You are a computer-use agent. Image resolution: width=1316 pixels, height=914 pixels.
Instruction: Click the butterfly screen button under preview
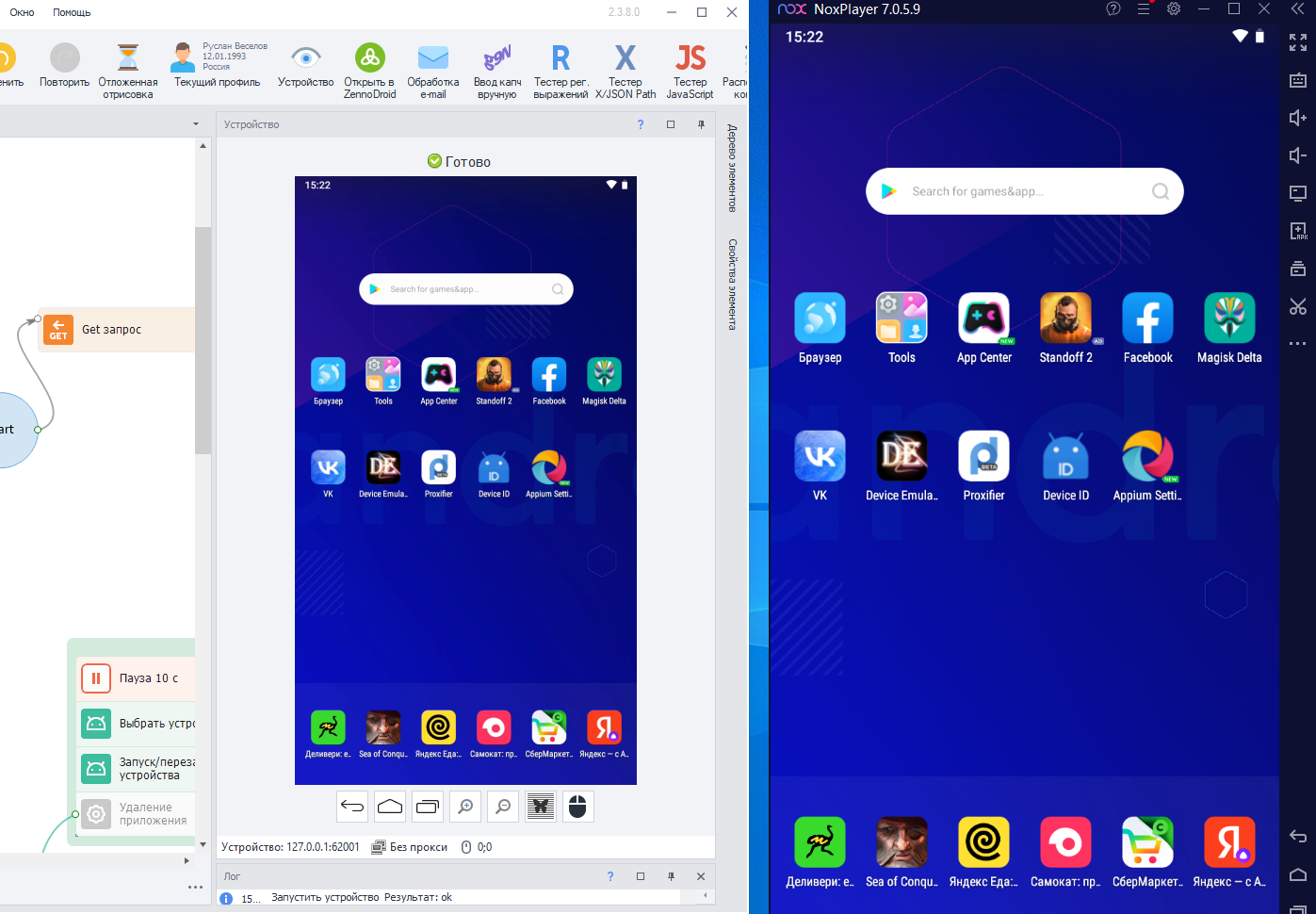pyautogui.click(x=541, y=807)
